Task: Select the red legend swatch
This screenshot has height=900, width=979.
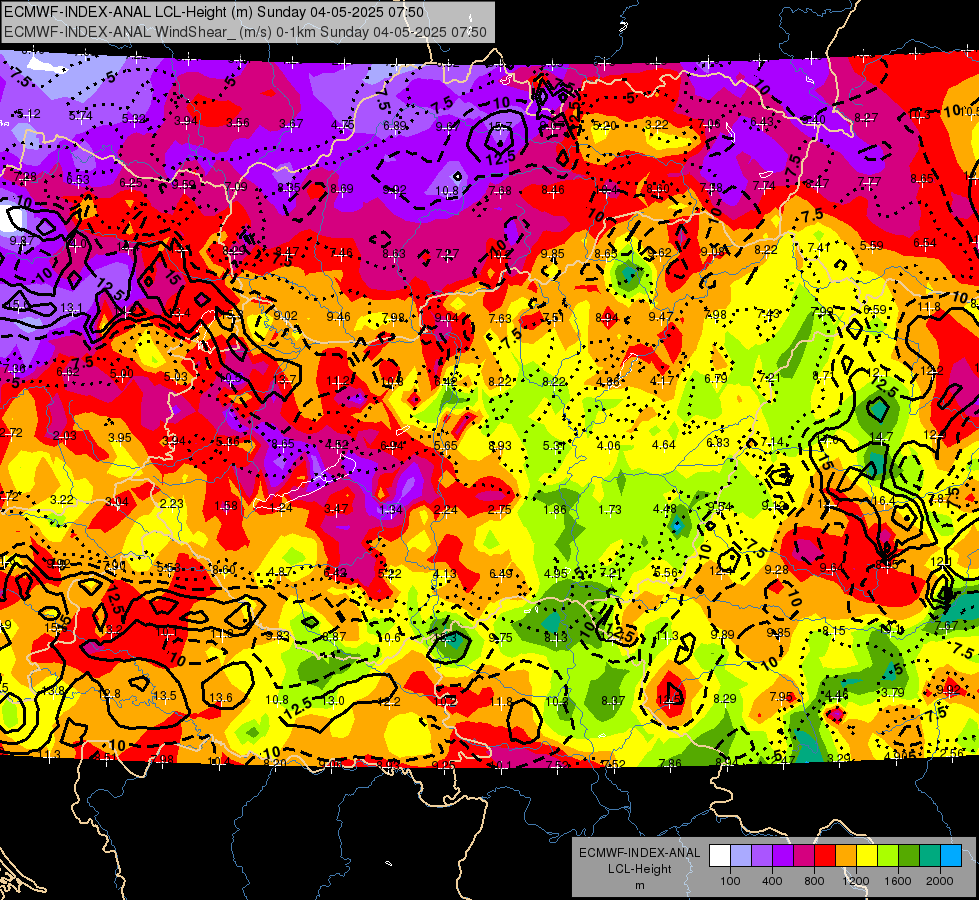Action: coord(825,856)
